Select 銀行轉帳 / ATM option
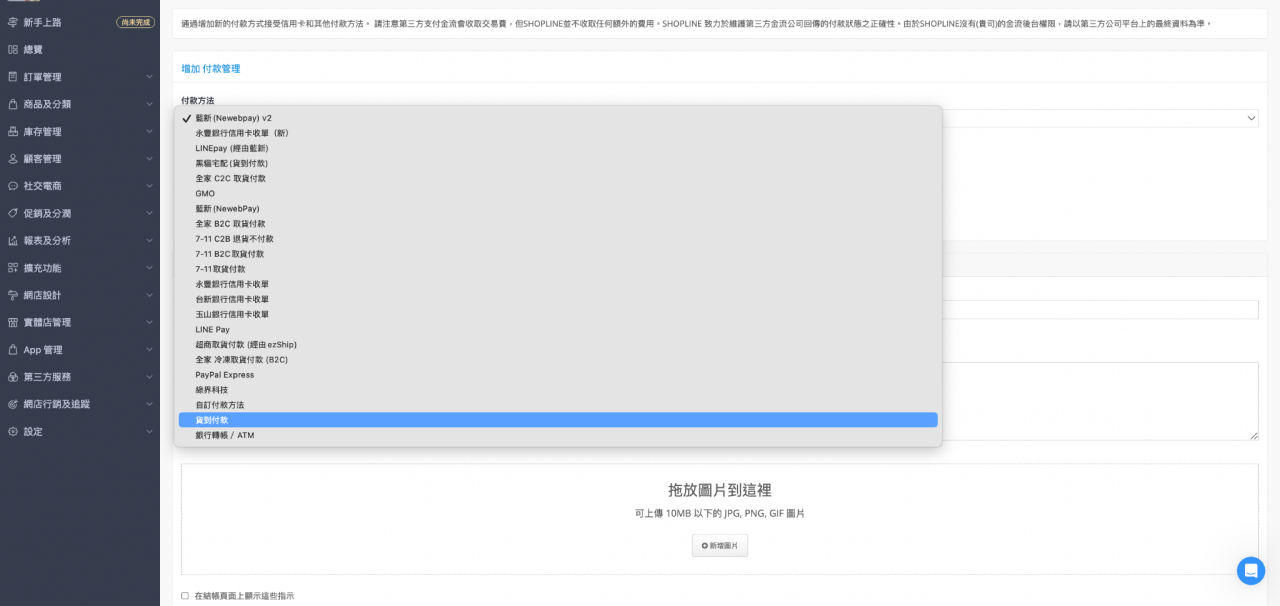This screenshot has height=606, width=1280. (x=558, y=435)
